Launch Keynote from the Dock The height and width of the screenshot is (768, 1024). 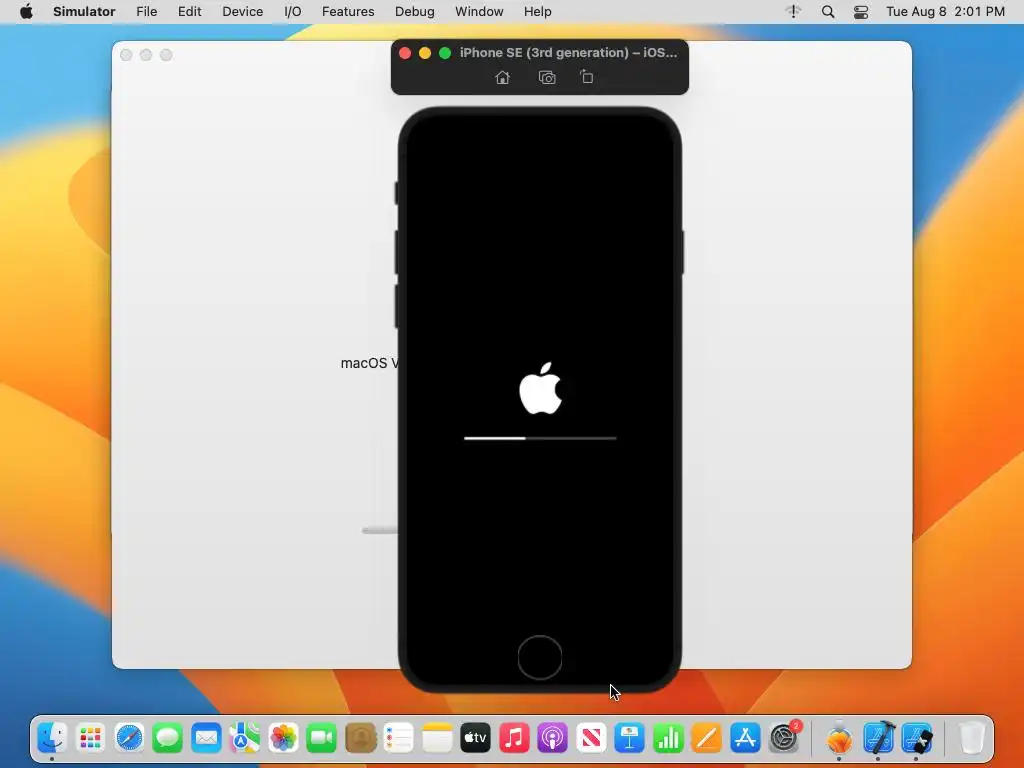point(630,738)
